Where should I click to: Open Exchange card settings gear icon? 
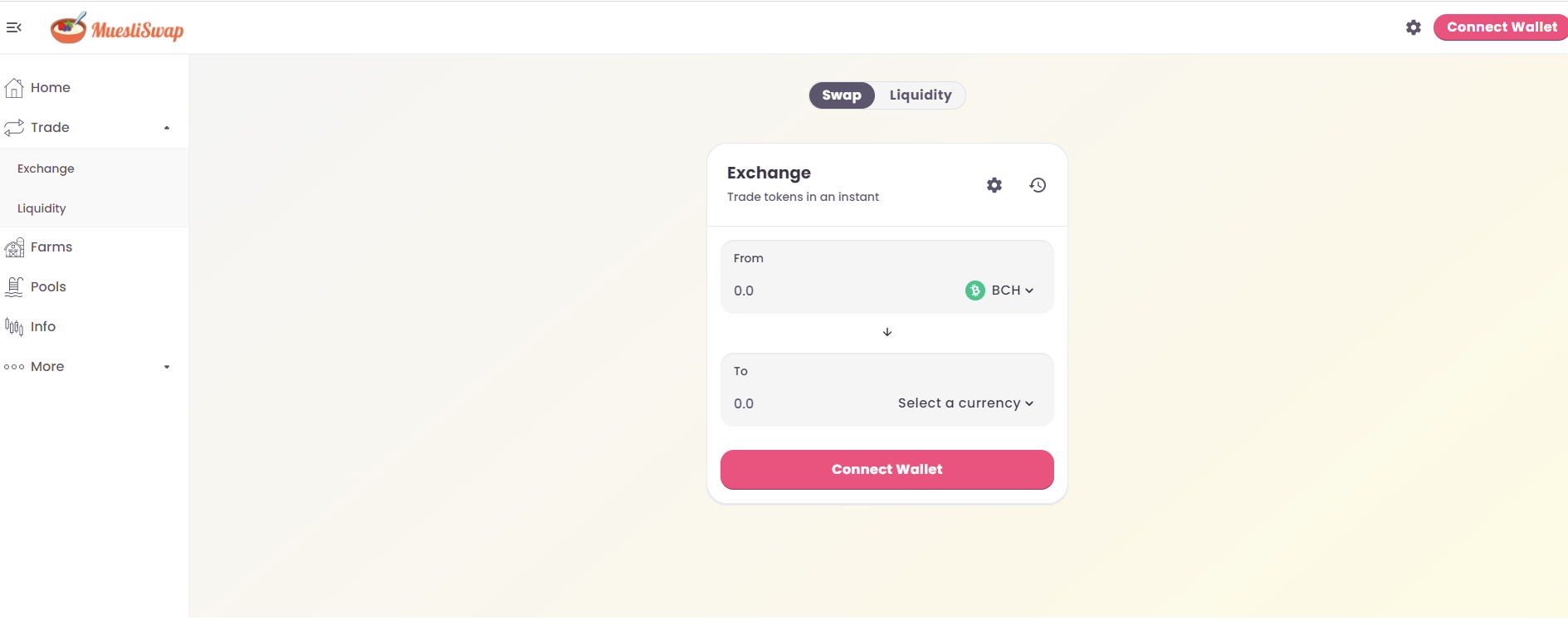tap(994, 185)
